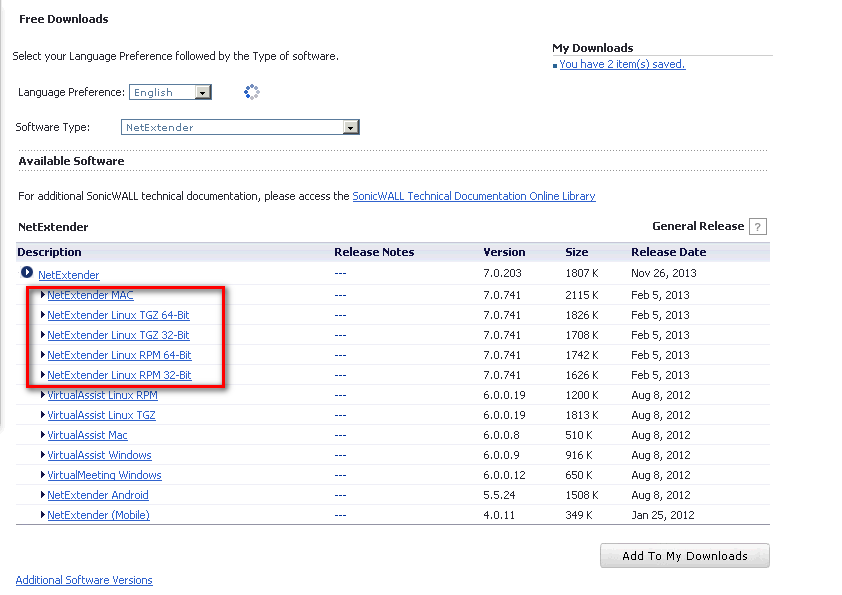Image resolution: width=842 pixels, height=595 pixels.
Task: Click version 7.0.203 in the NetExtender row
Action: pos(502,273)
